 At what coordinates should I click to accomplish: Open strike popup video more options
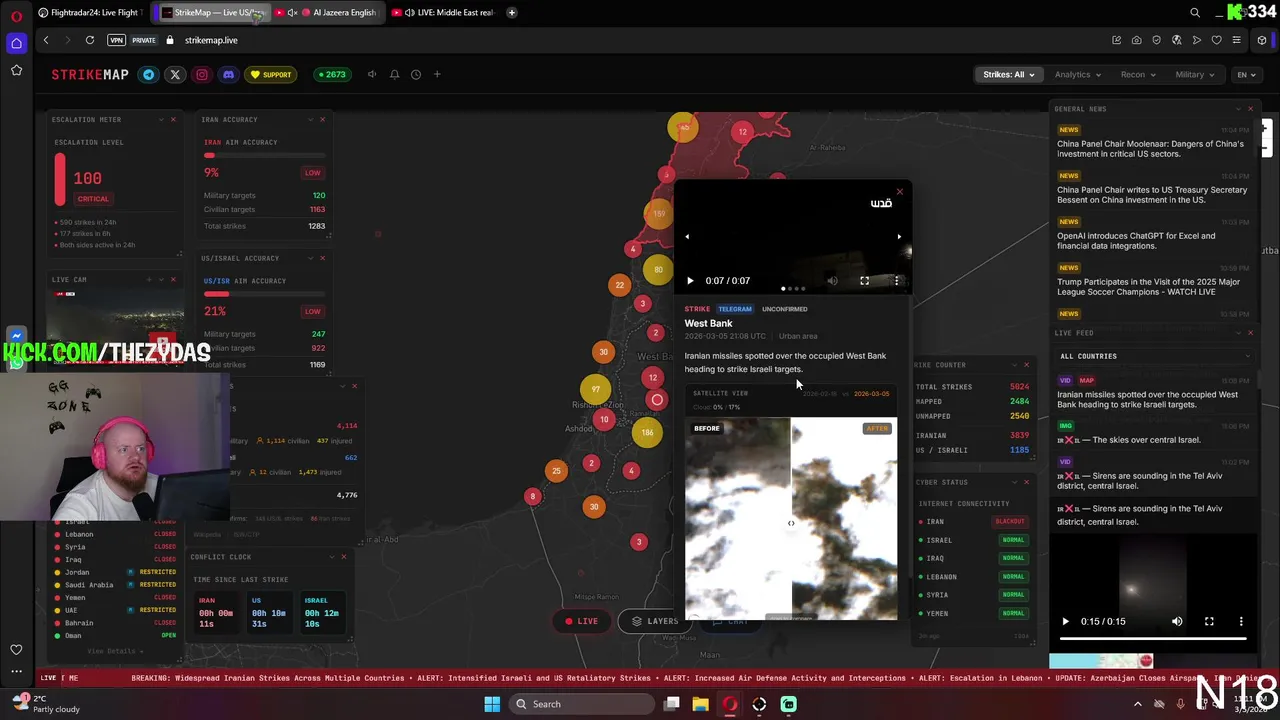click(x=896, y=281)
